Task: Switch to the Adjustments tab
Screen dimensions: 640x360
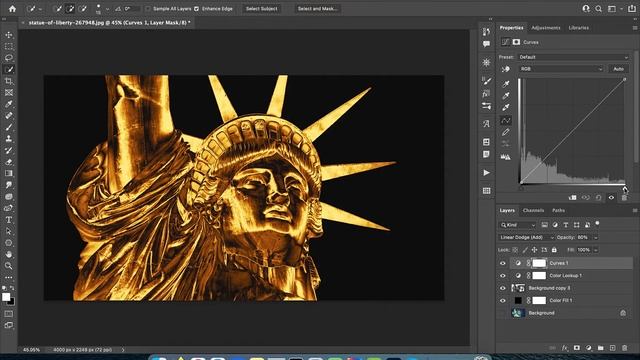Action: [546, 28]
